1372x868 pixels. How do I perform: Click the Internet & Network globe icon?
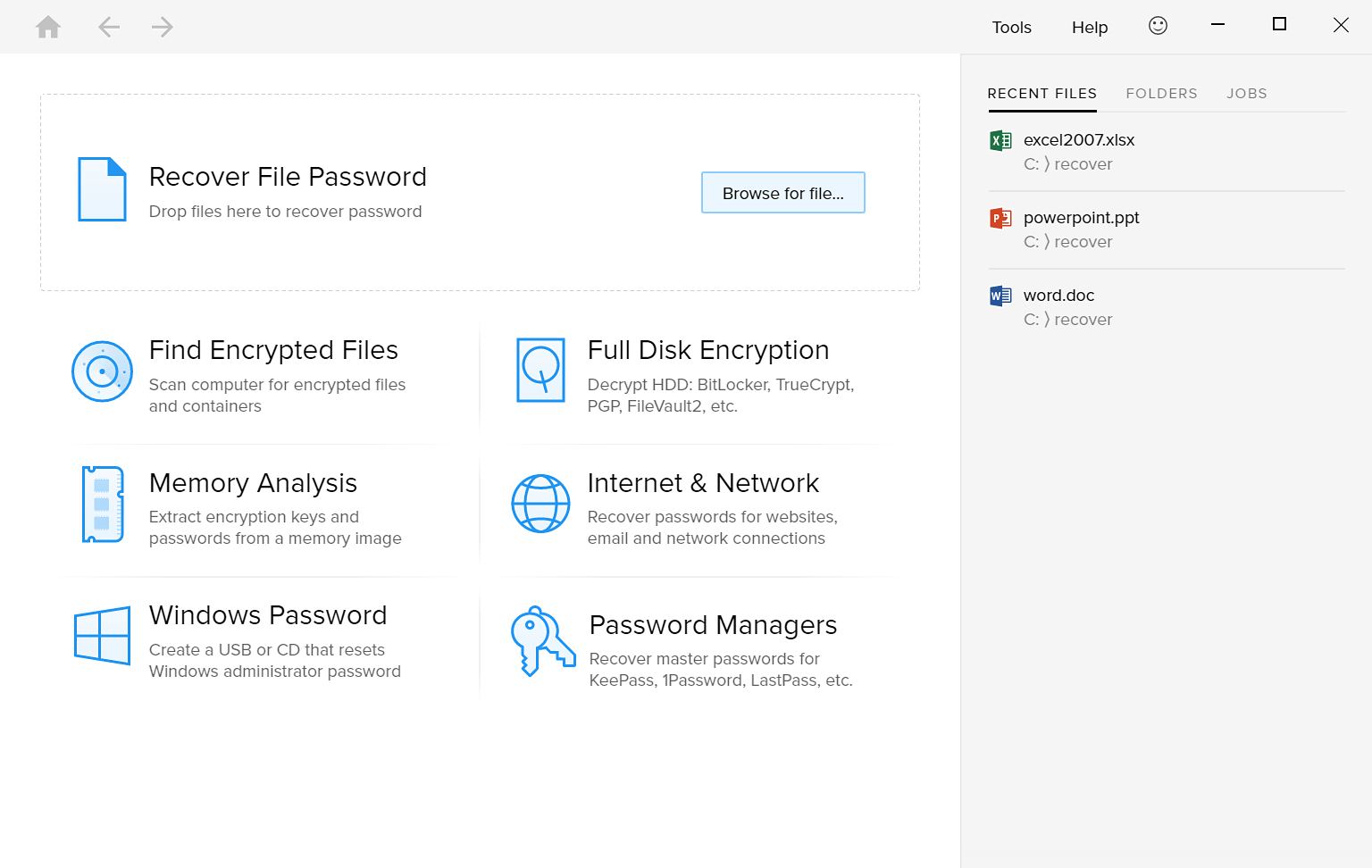540,504
